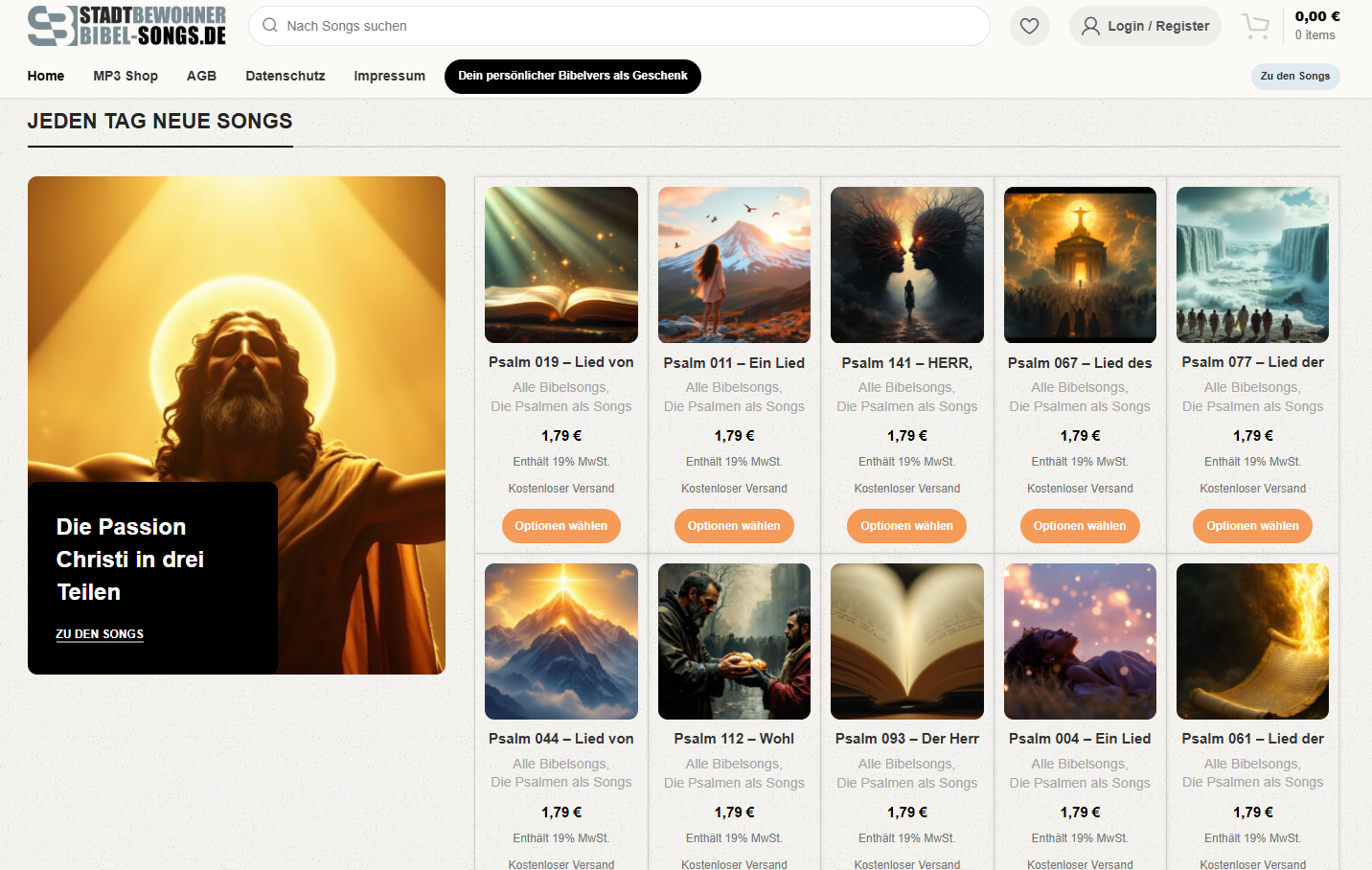1372x870 pixels.
Task: View the Psalm 112 bread-sharing thumbnail
Action: (x=734, y=641)
